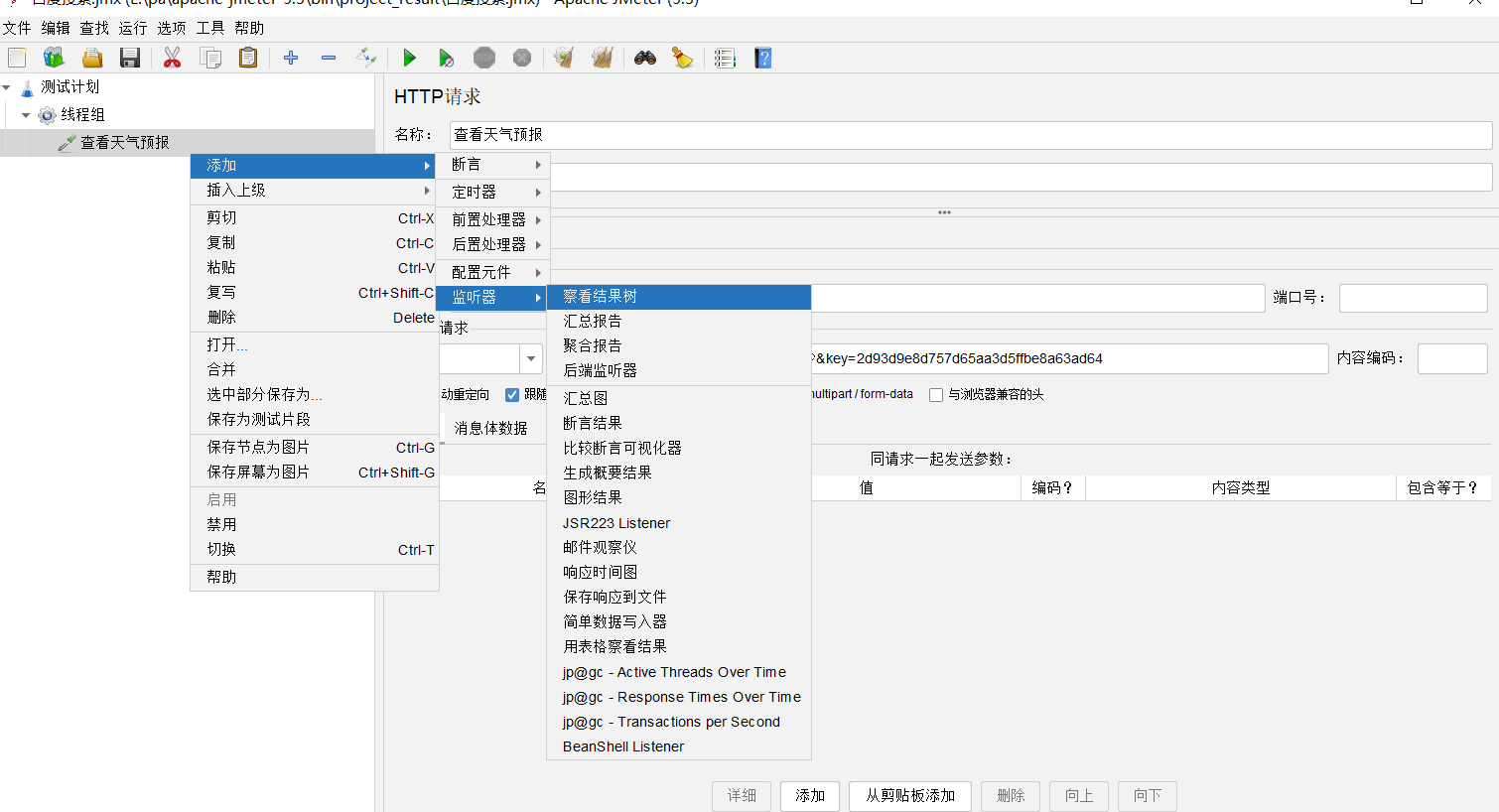The image size is (1499, 812).
Task: Enable 与浏览器兼容的头 checkbox
Action: tap(935, 395)
